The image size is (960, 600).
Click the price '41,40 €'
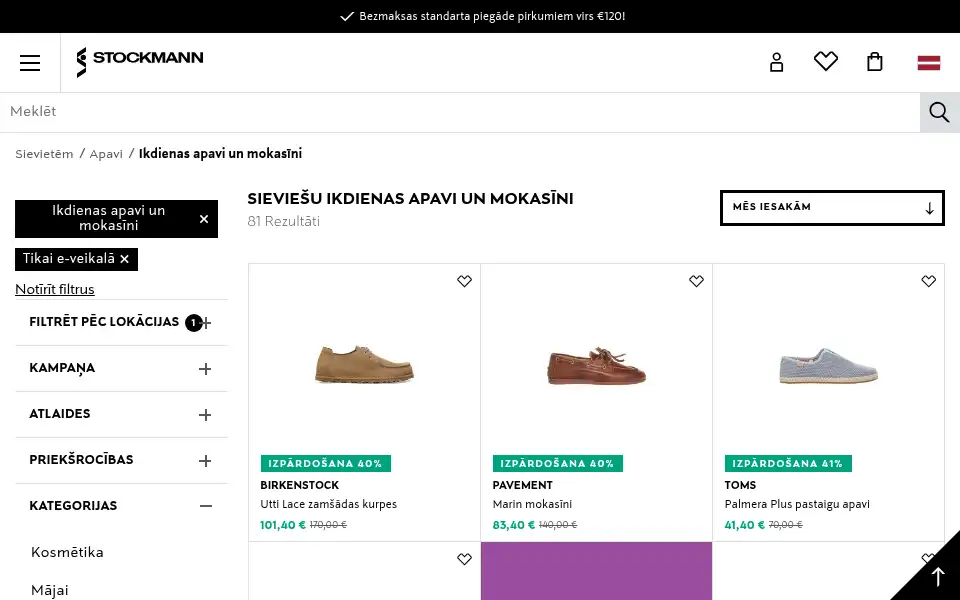pos(744,525)
